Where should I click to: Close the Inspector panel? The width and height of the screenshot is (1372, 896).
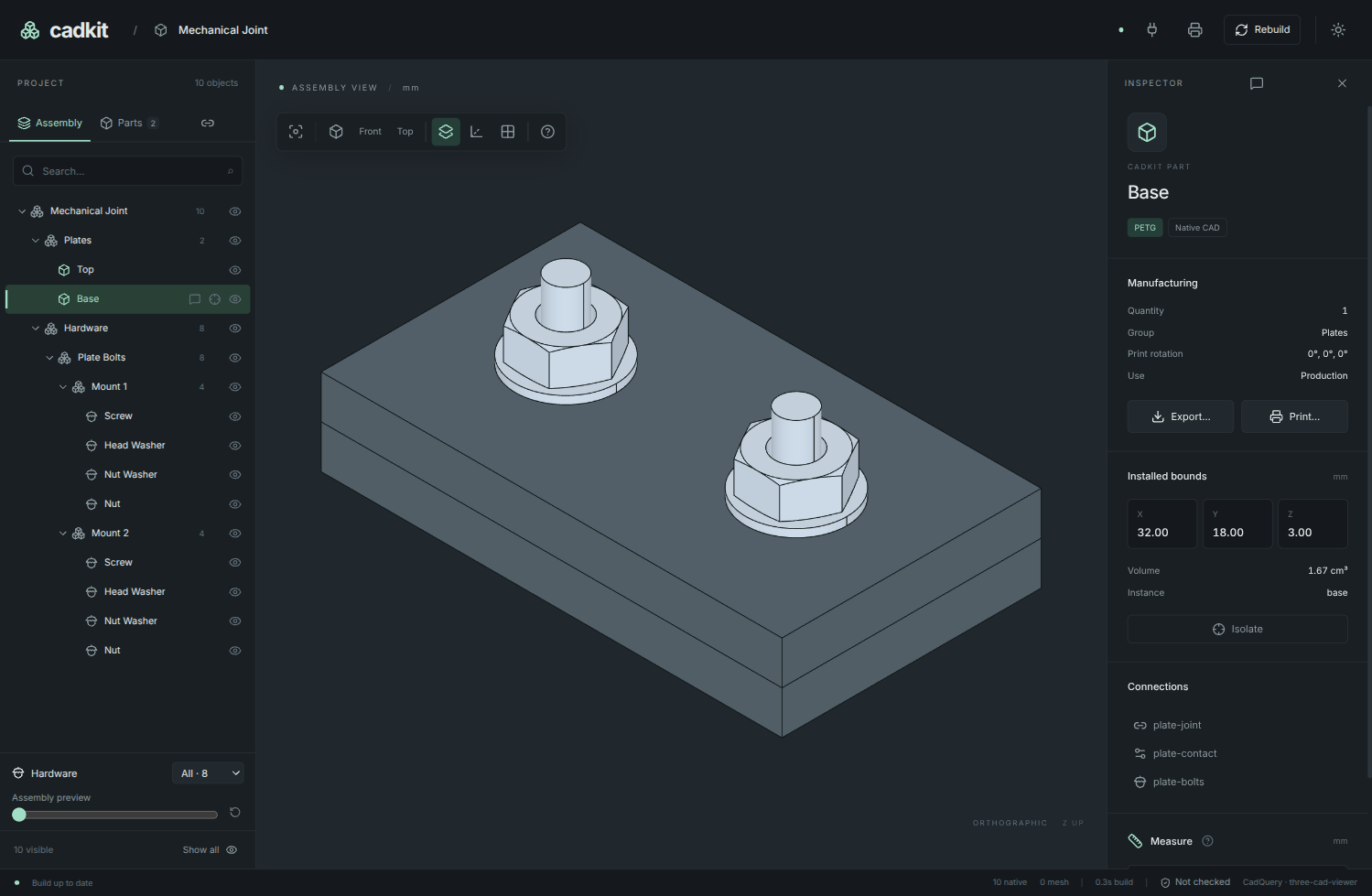click(1342, 83)
